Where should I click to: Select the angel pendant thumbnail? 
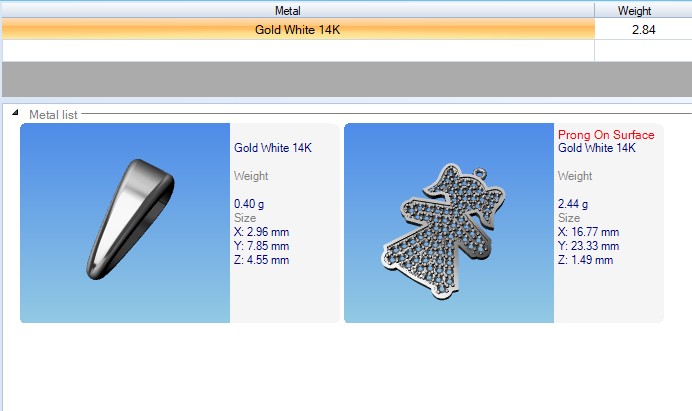click(449, 223)
